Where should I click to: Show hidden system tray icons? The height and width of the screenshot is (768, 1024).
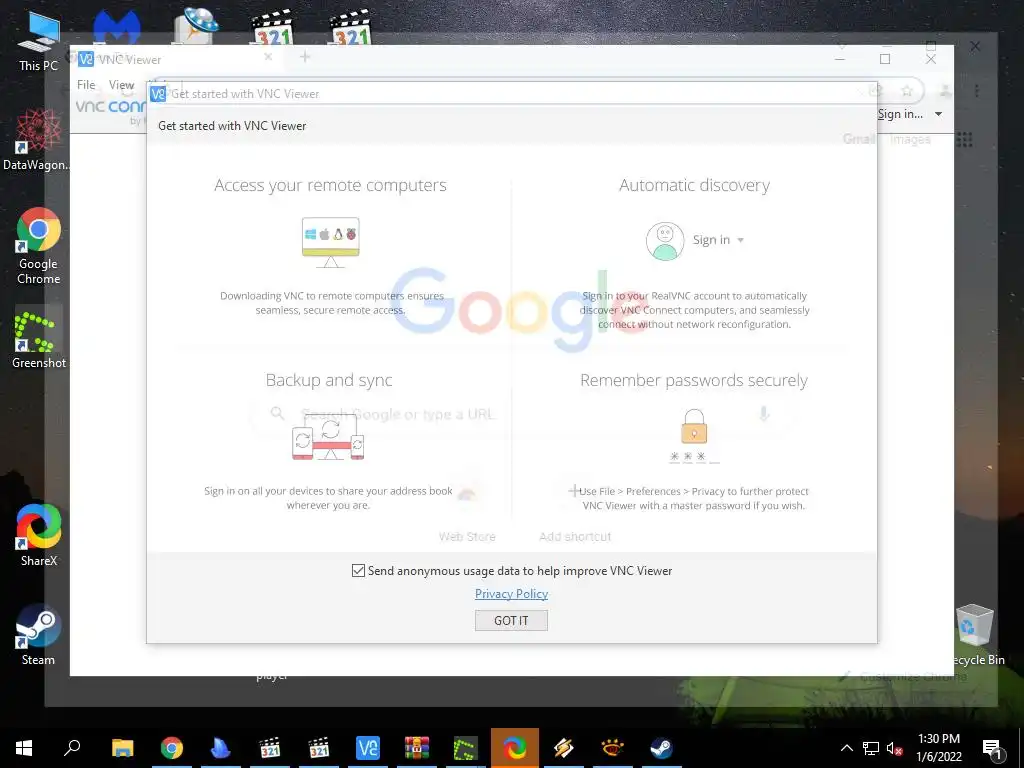[846, 748]
